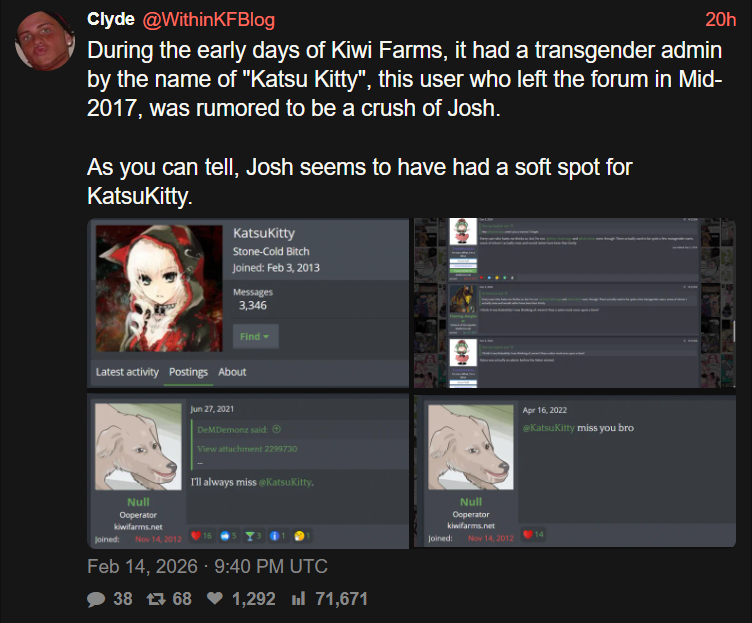Expand DeMDemonz quoted post arrow
Image resolution: width=752 pixels, height=623 pixels.
tap(276, 429)
